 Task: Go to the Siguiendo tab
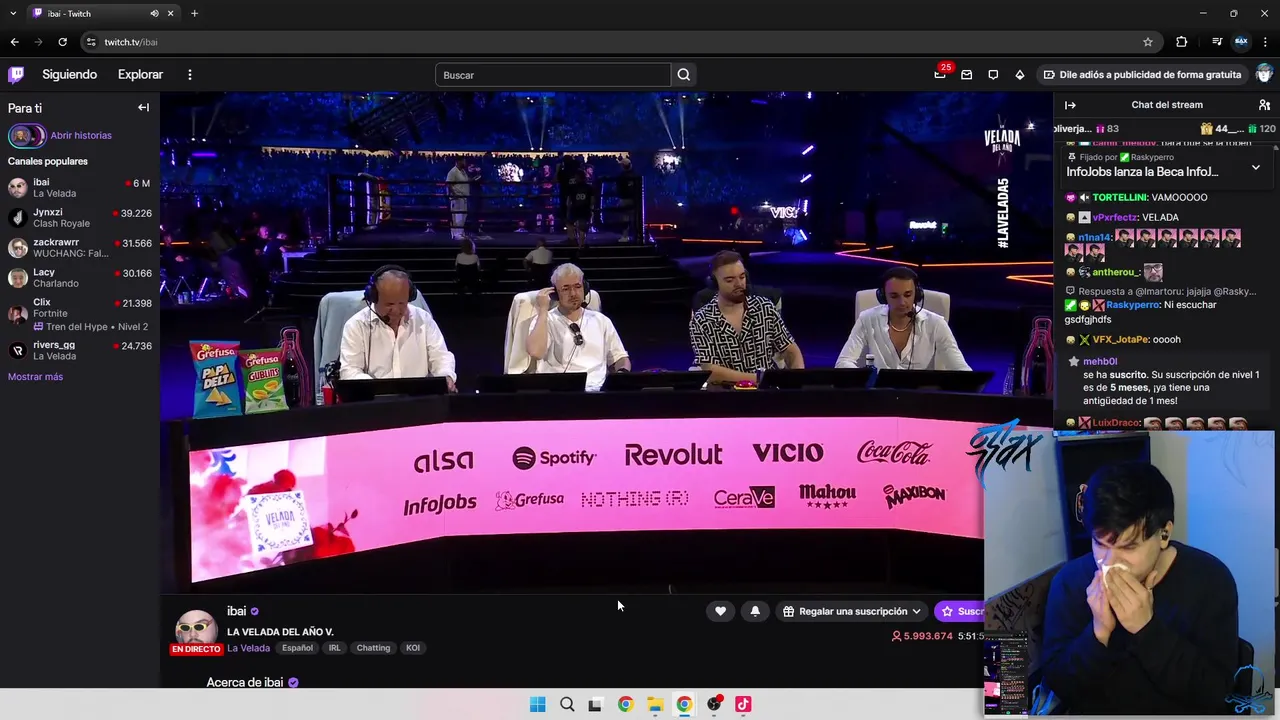pyautogui.click(x=69, y=74)
